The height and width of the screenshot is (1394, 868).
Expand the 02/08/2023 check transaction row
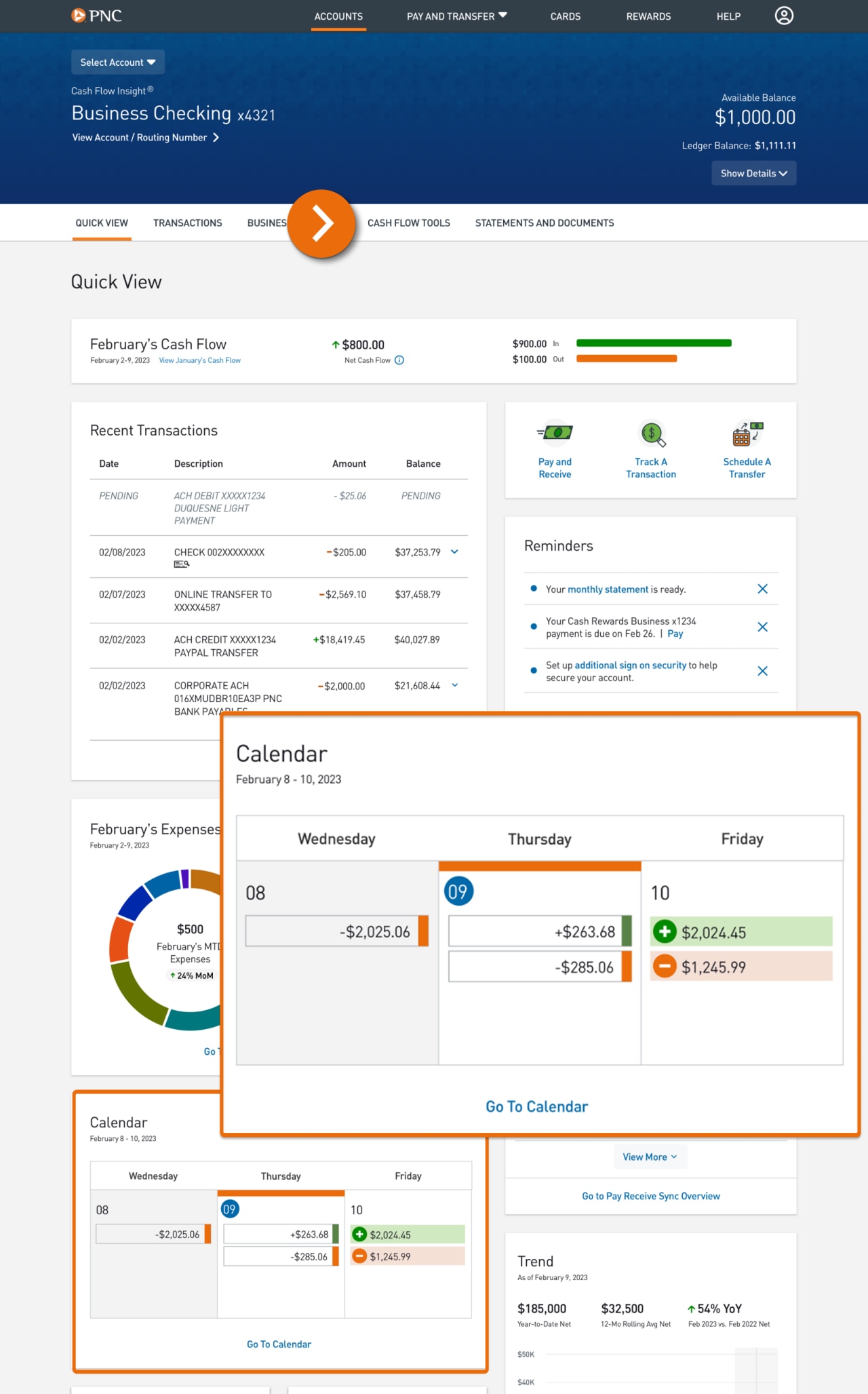click(x=454, y=551)
